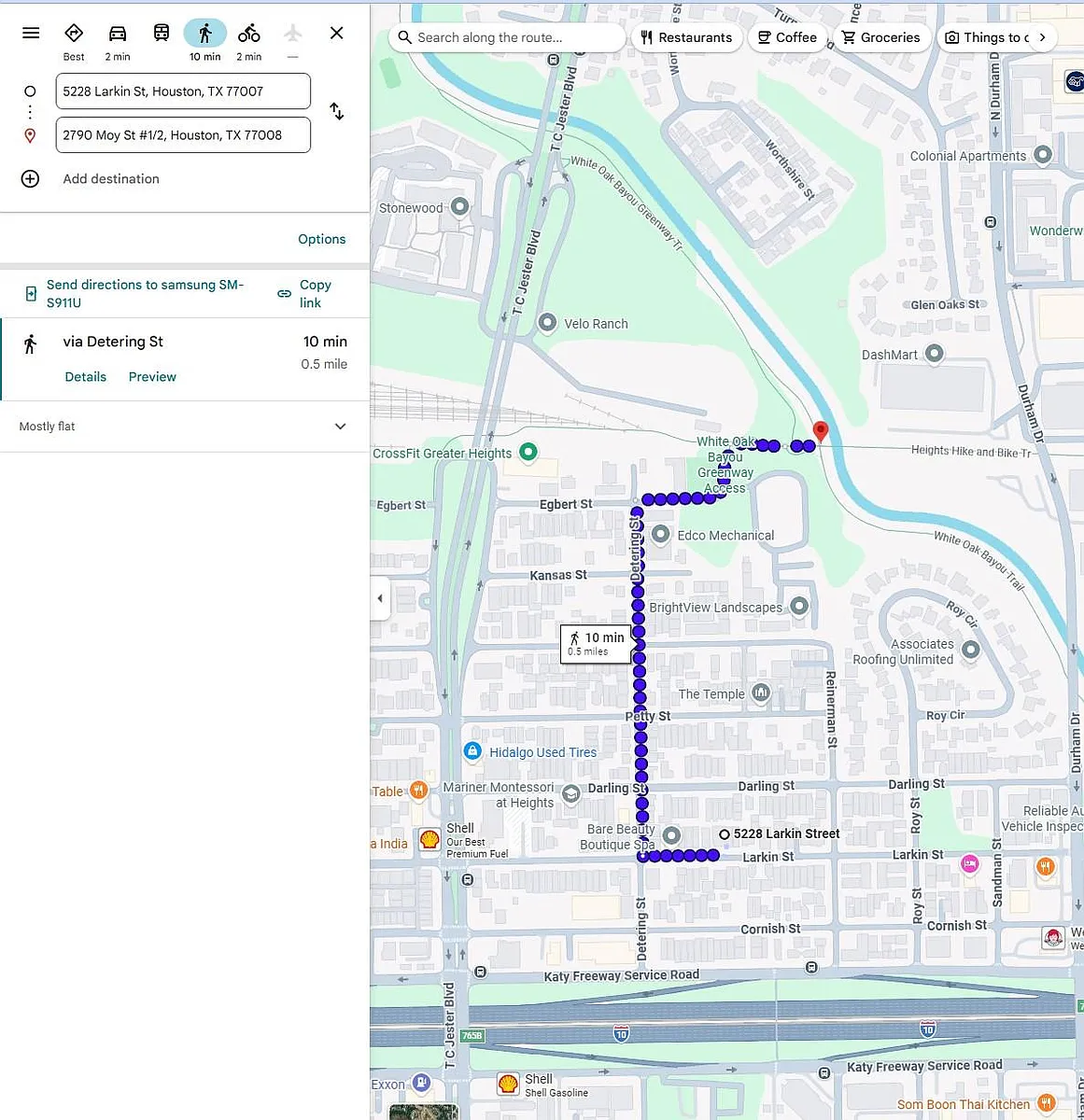Image resolution: width=1084 pixels, height=1120 pixels.
Task: Click the red destination pin on map
Action: click(x=821, y=430)
